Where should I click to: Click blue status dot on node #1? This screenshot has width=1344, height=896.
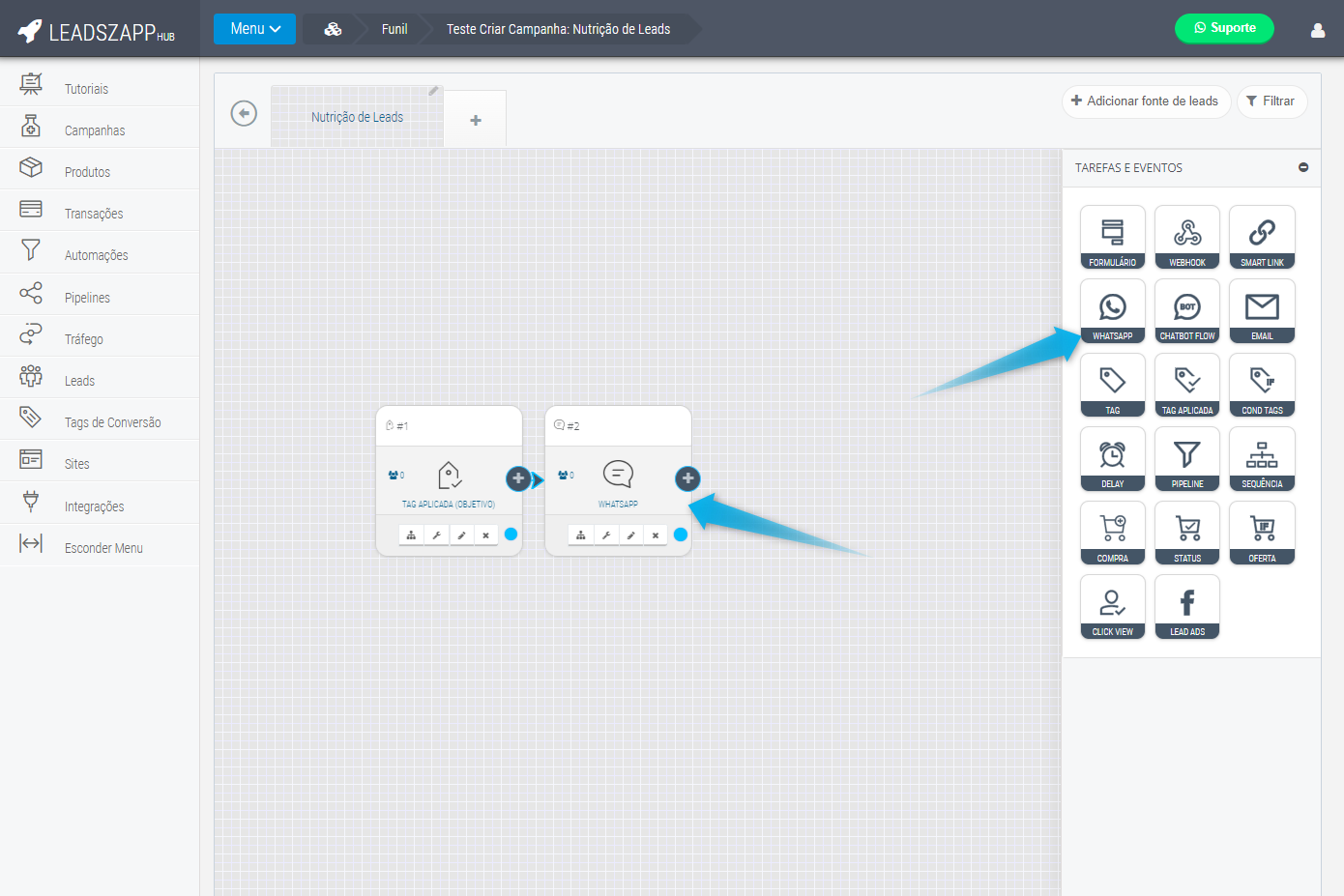point(511,535)
